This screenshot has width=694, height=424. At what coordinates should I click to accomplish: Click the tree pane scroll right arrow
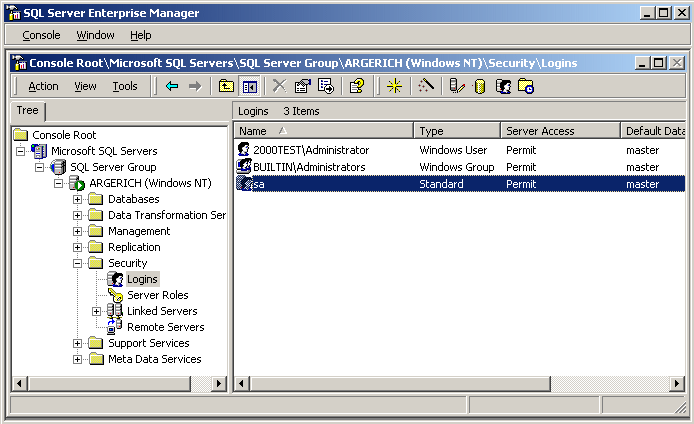pos(219,383)
